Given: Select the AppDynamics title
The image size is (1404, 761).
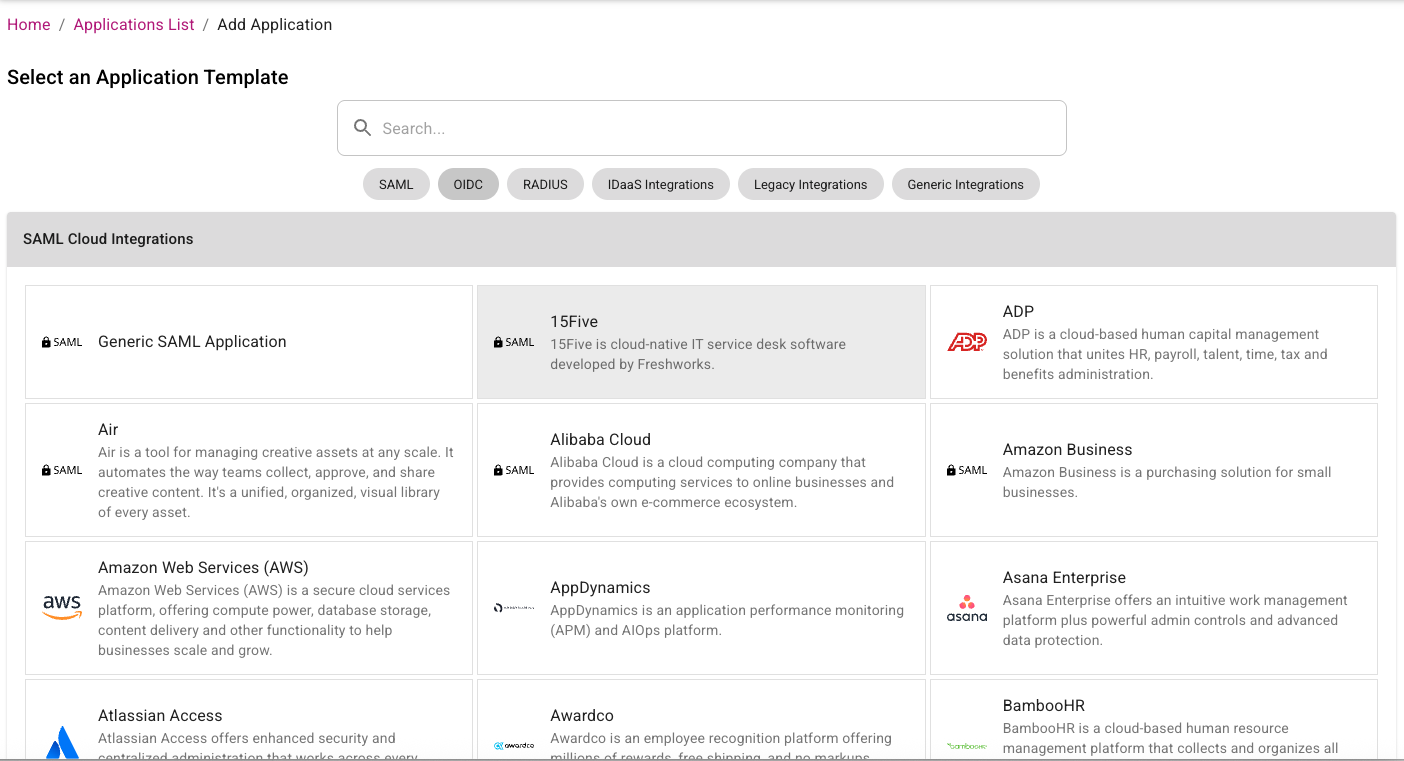Looking at the screenshot, I should pos(600,588).
